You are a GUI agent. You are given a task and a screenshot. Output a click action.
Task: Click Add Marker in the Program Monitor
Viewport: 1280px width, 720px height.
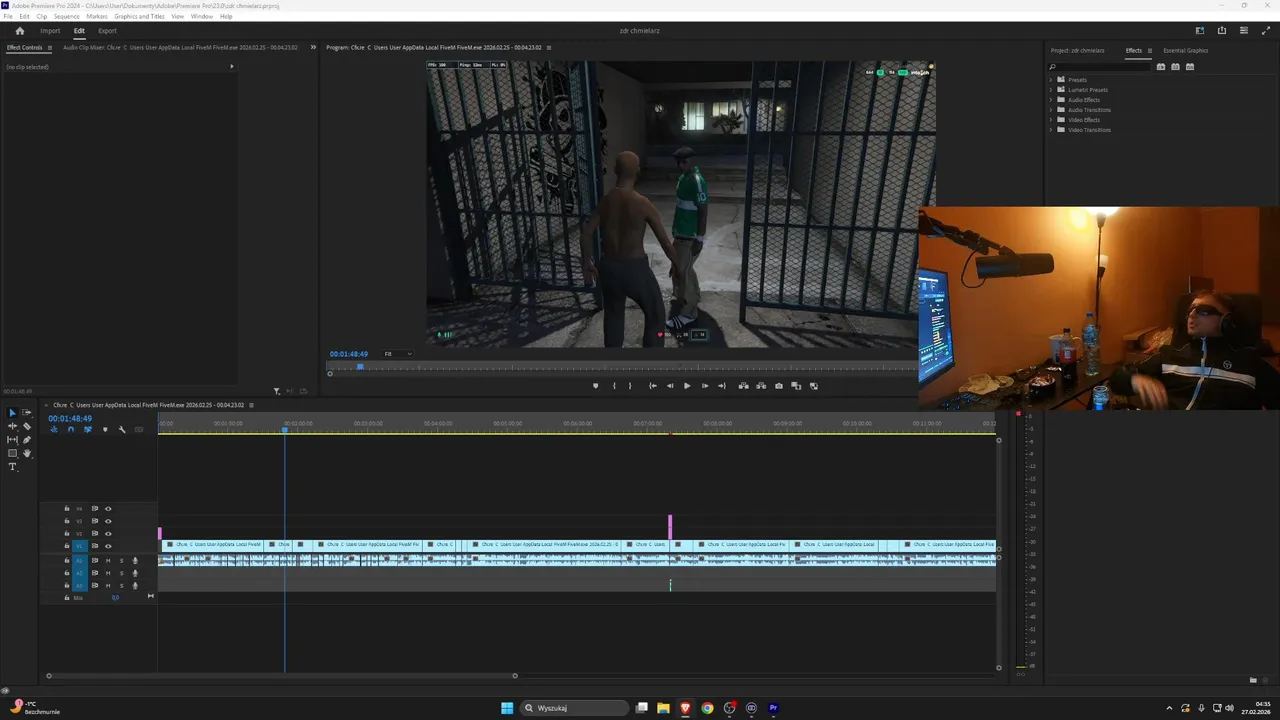(x=595, y=386)
